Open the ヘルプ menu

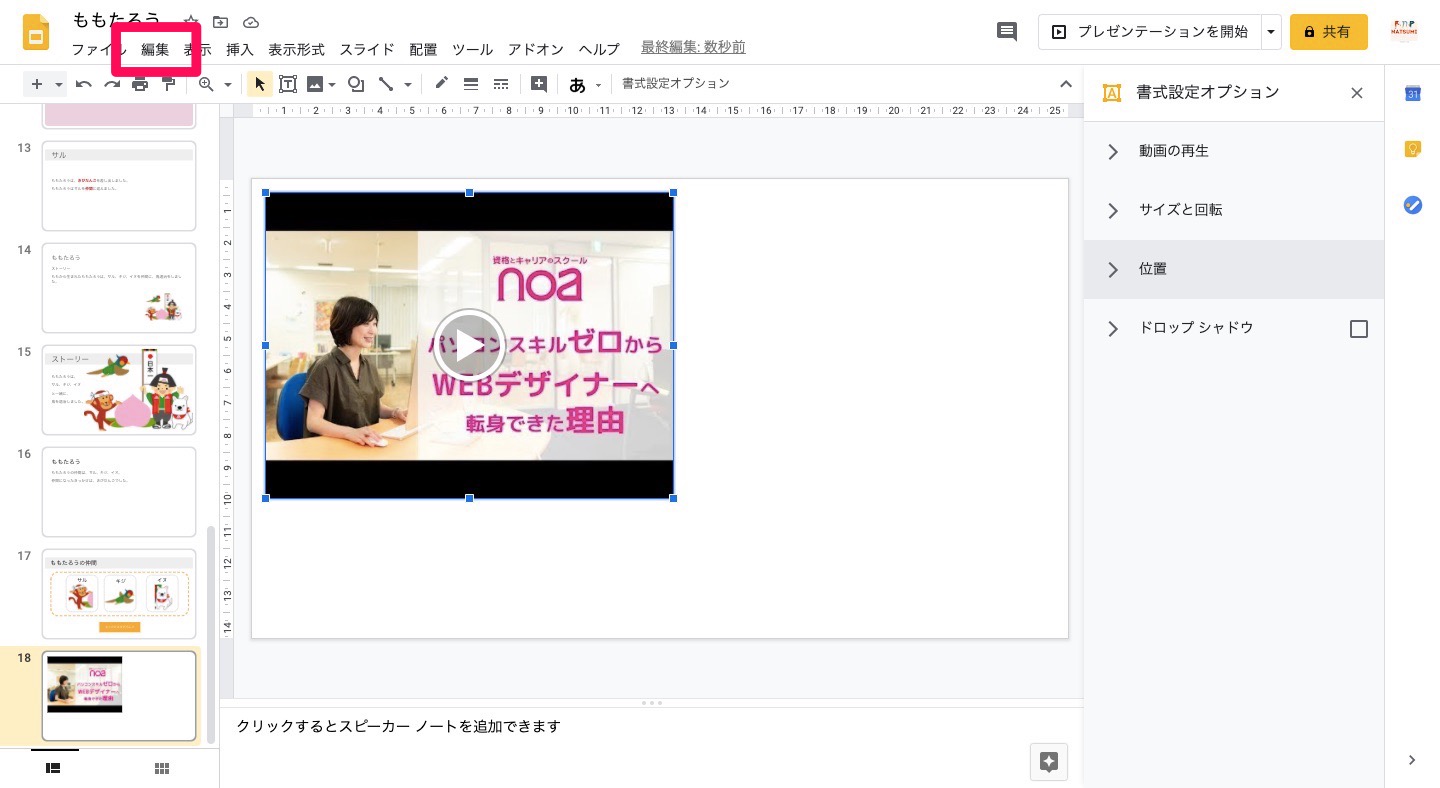coord(599,49)
